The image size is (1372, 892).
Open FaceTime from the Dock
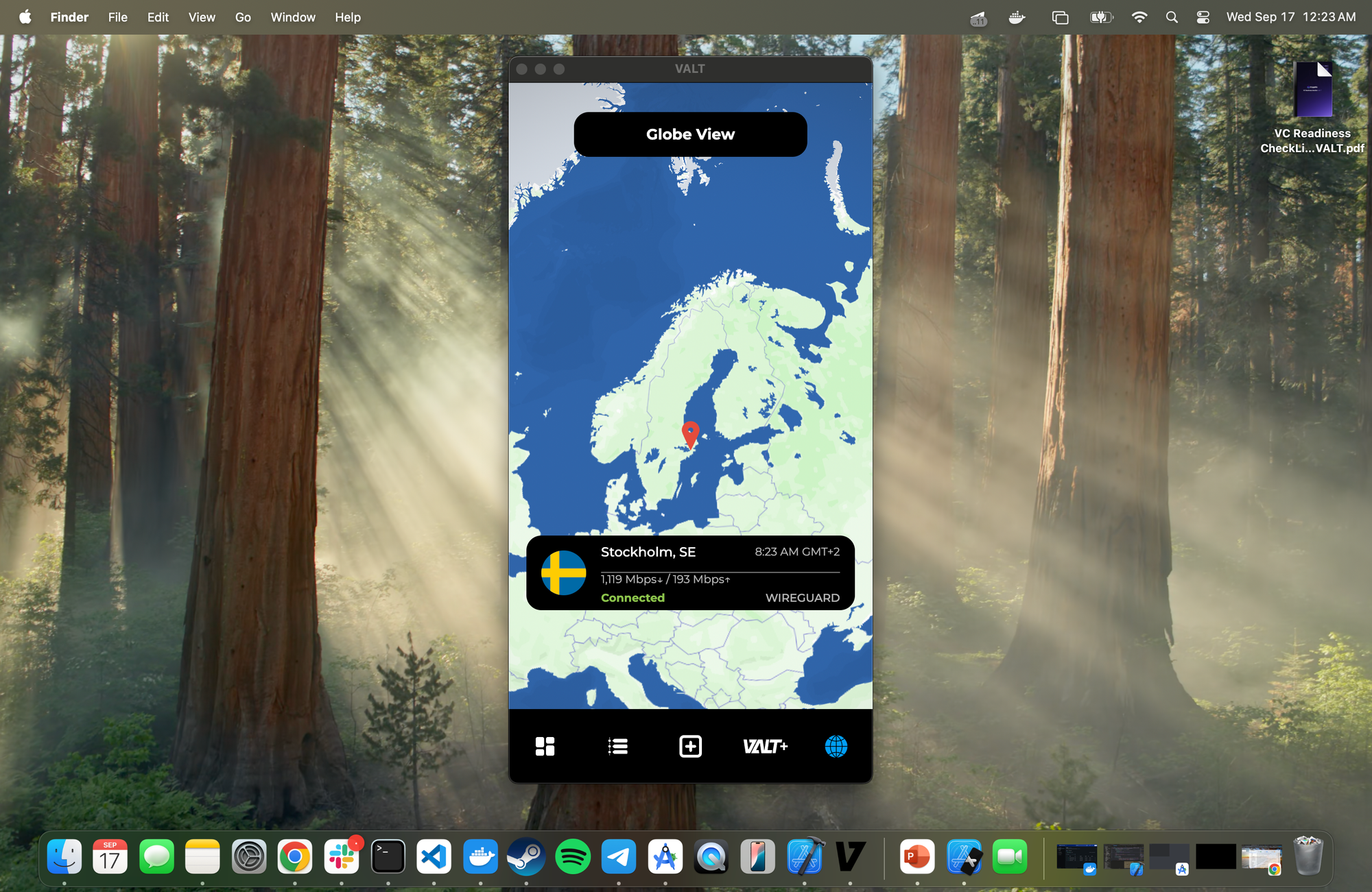1010,856
